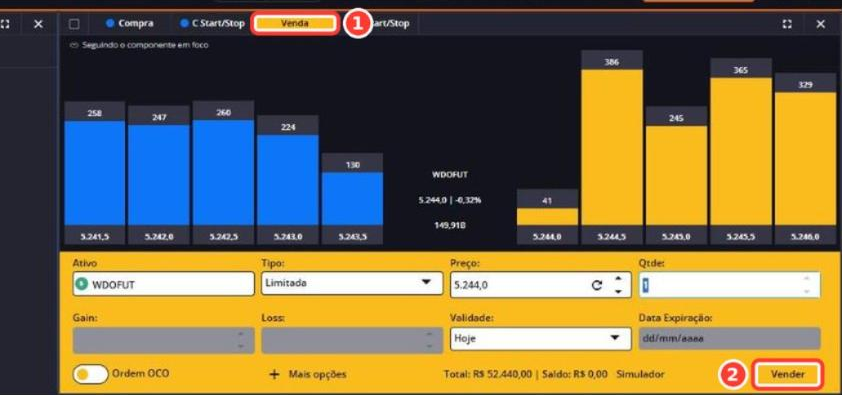Click the blue bid bar showing 258
The image size is (842, 395).
[x=95, y=173]
